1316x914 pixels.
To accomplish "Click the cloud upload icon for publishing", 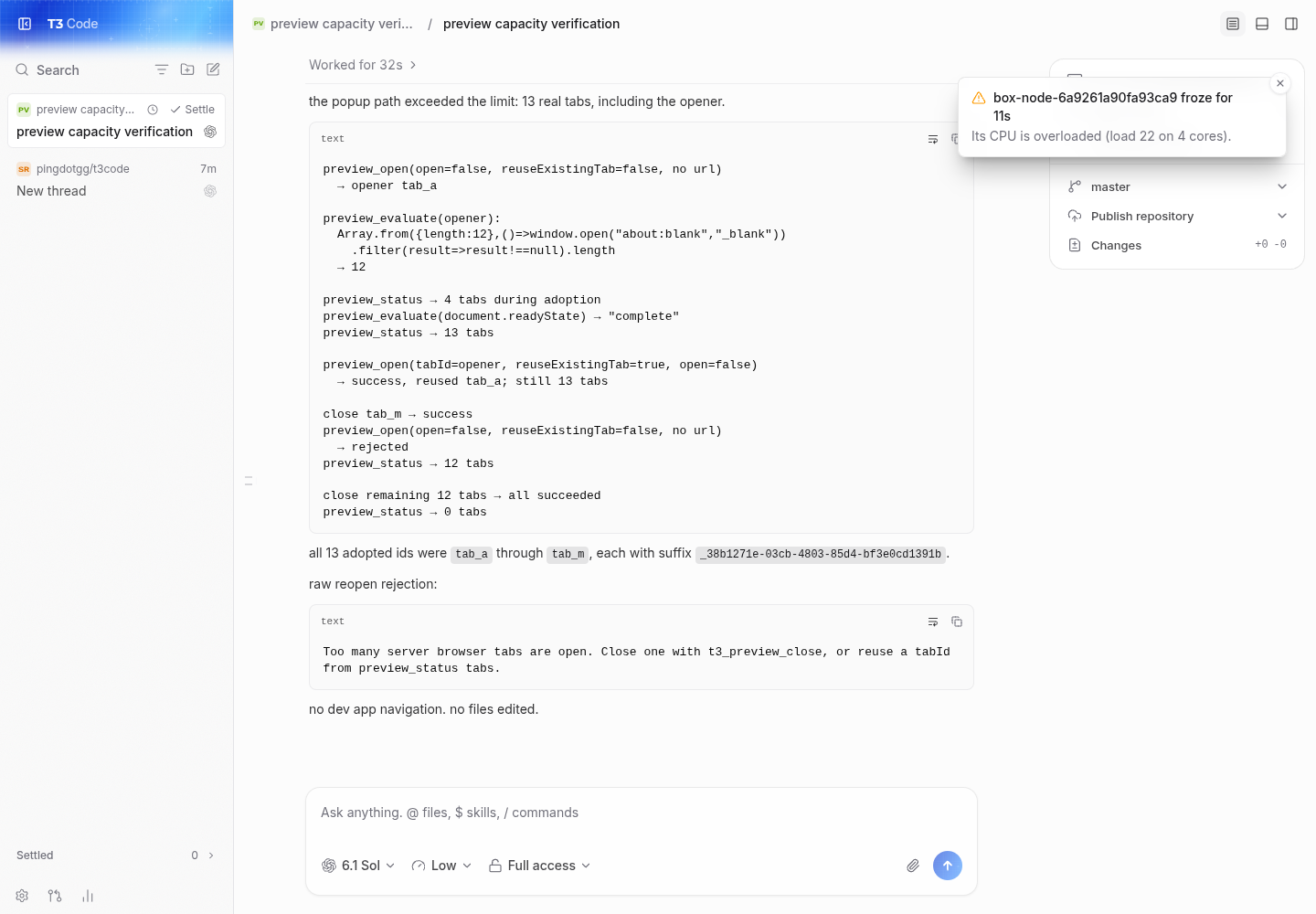I will 1075,216.
